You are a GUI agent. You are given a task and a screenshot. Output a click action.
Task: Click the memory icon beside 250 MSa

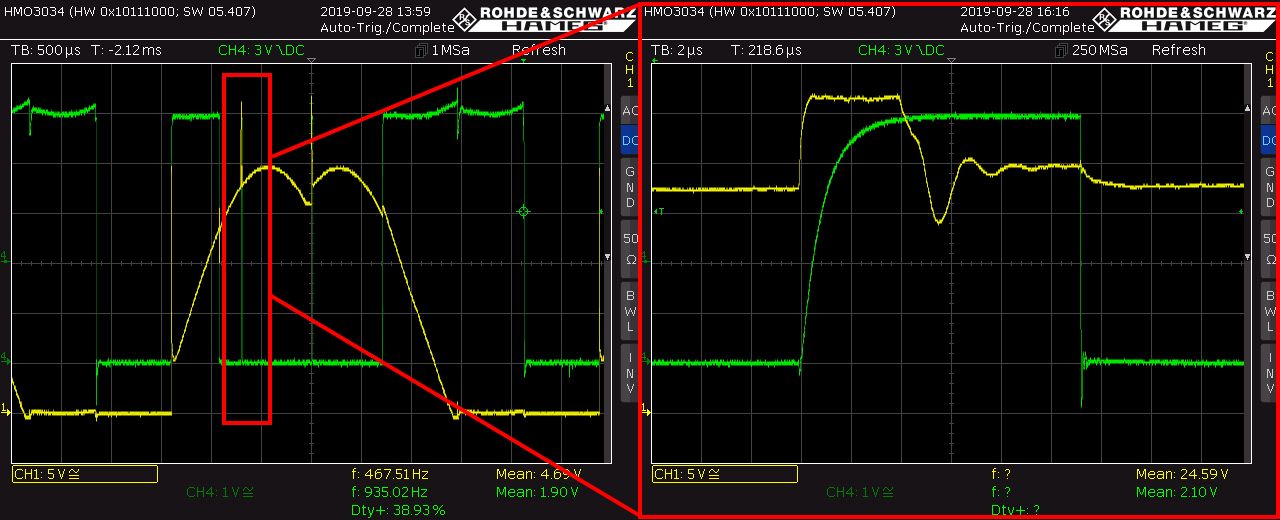[1061, 50]
